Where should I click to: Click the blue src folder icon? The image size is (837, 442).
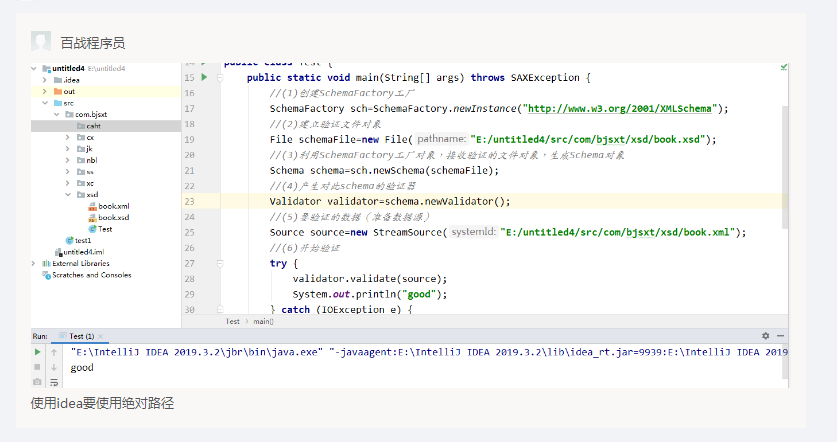[58, 103]
